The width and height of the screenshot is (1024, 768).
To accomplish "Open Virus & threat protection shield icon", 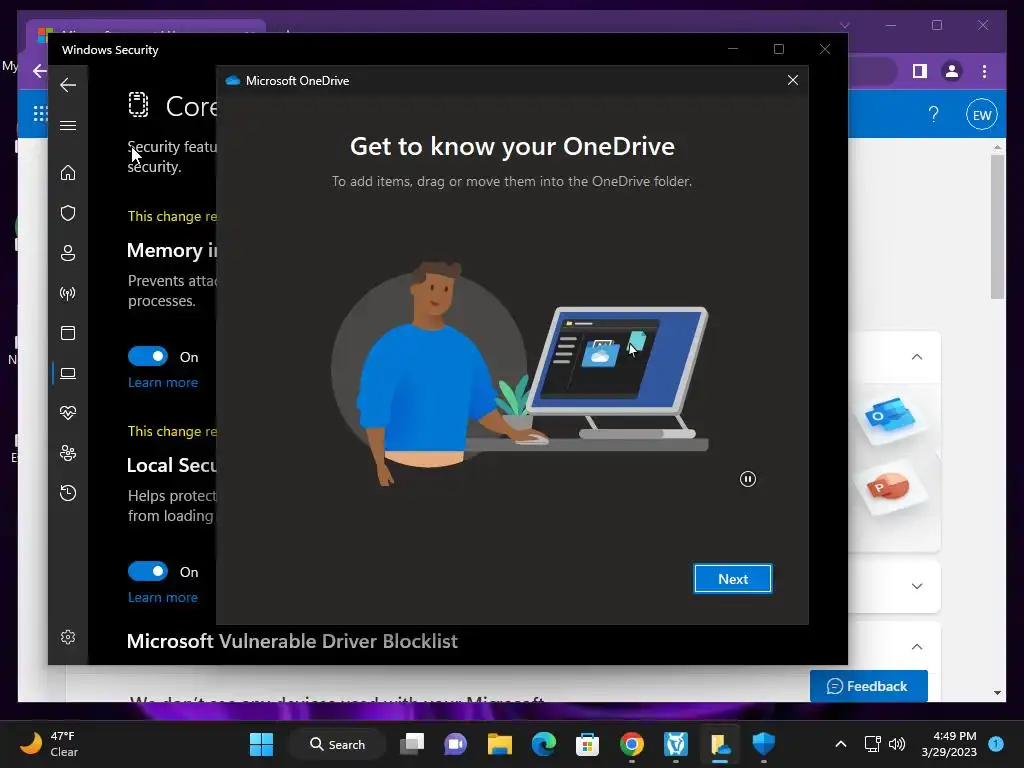I will [68, 213].
